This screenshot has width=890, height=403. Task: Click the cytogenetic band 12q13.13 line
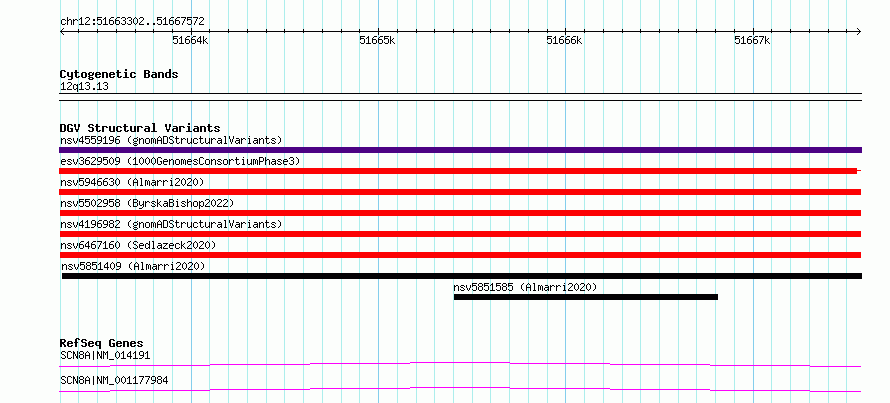point(460,97)
